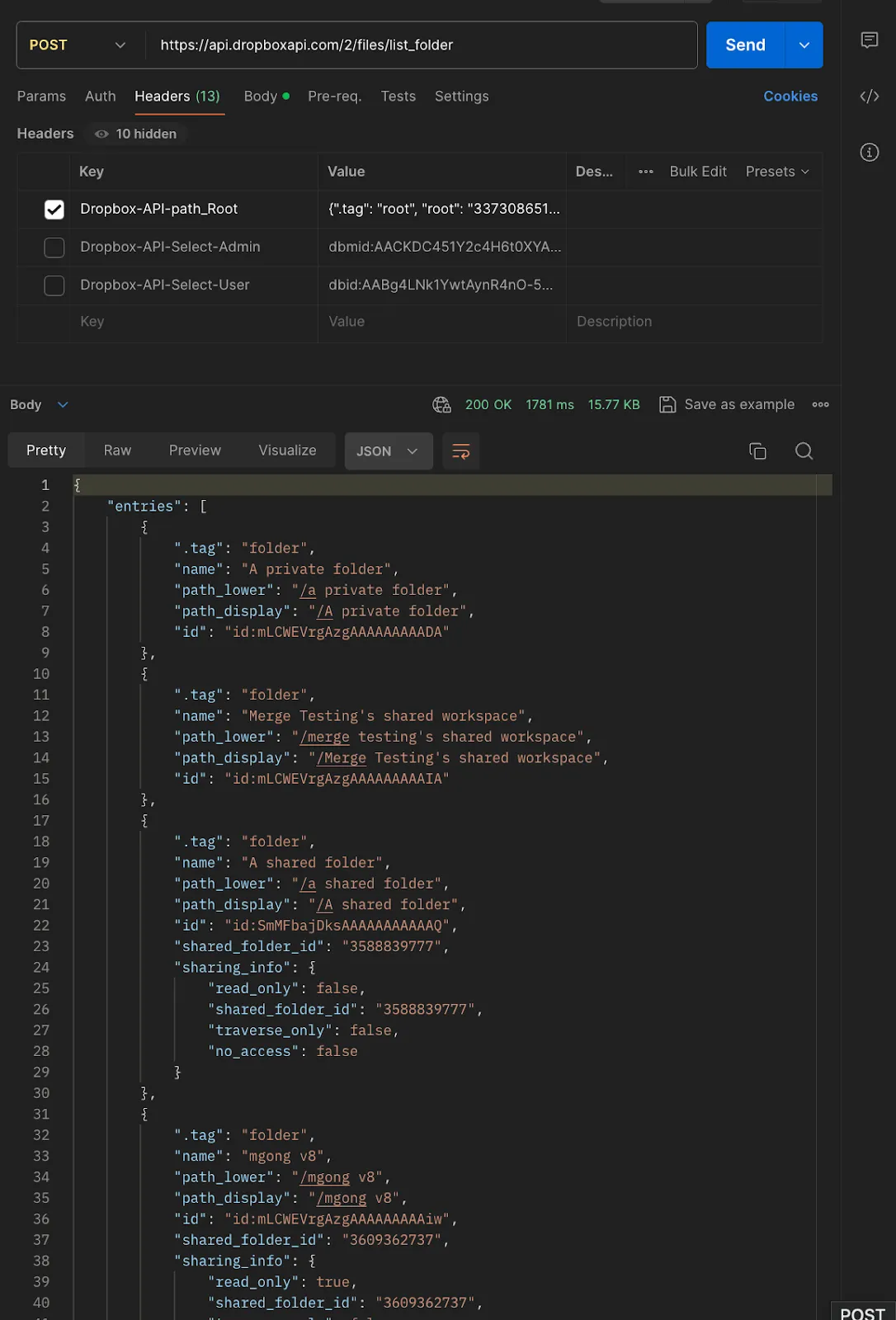Click the 1781 ms response time
This screenshot has width=896, height=1320.
tap(549, 404)
